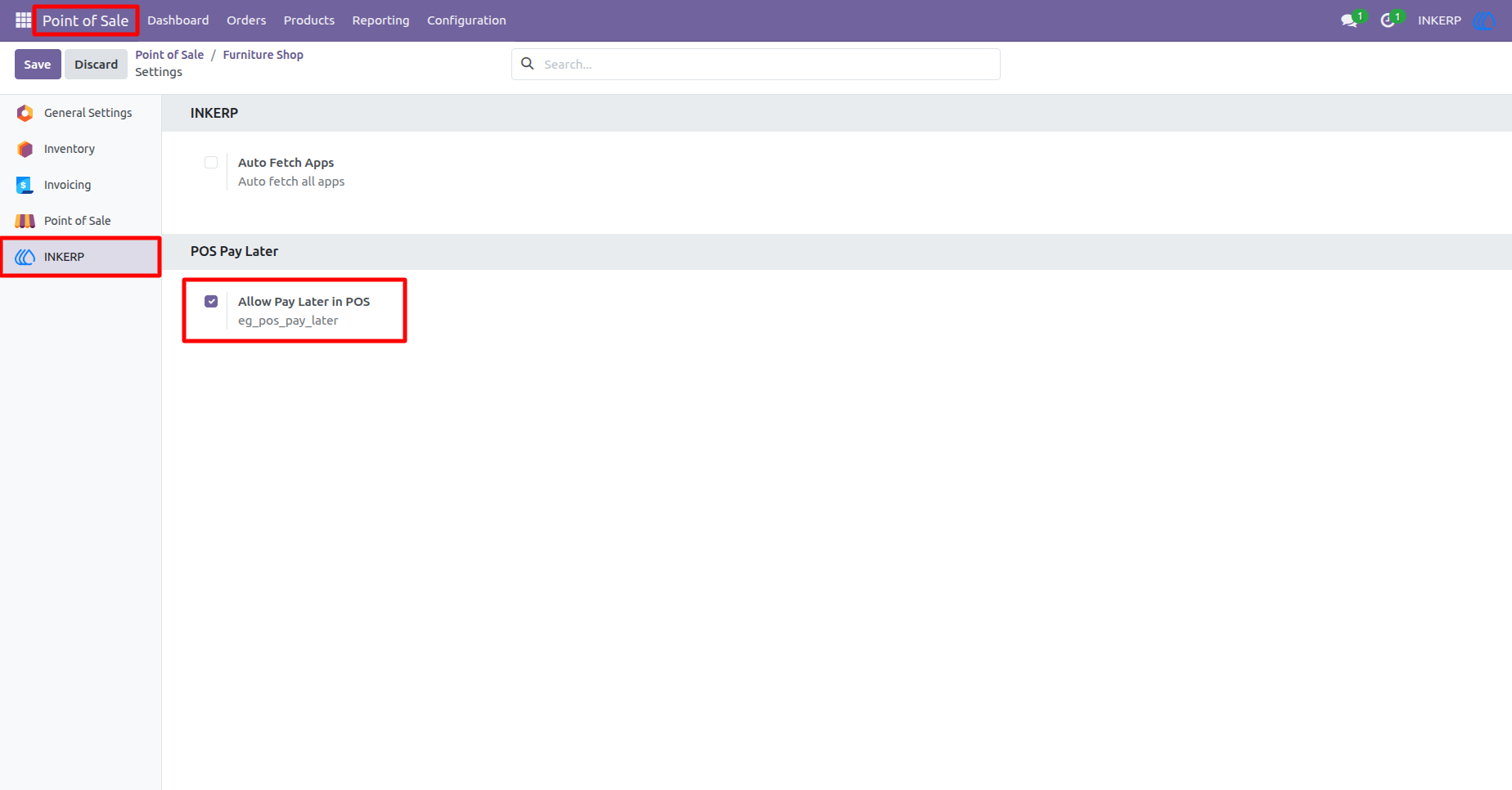This screenshot has height=790, width=1512.
Task: Click the Point of Sale shop icon
Action: pos(25,221)
